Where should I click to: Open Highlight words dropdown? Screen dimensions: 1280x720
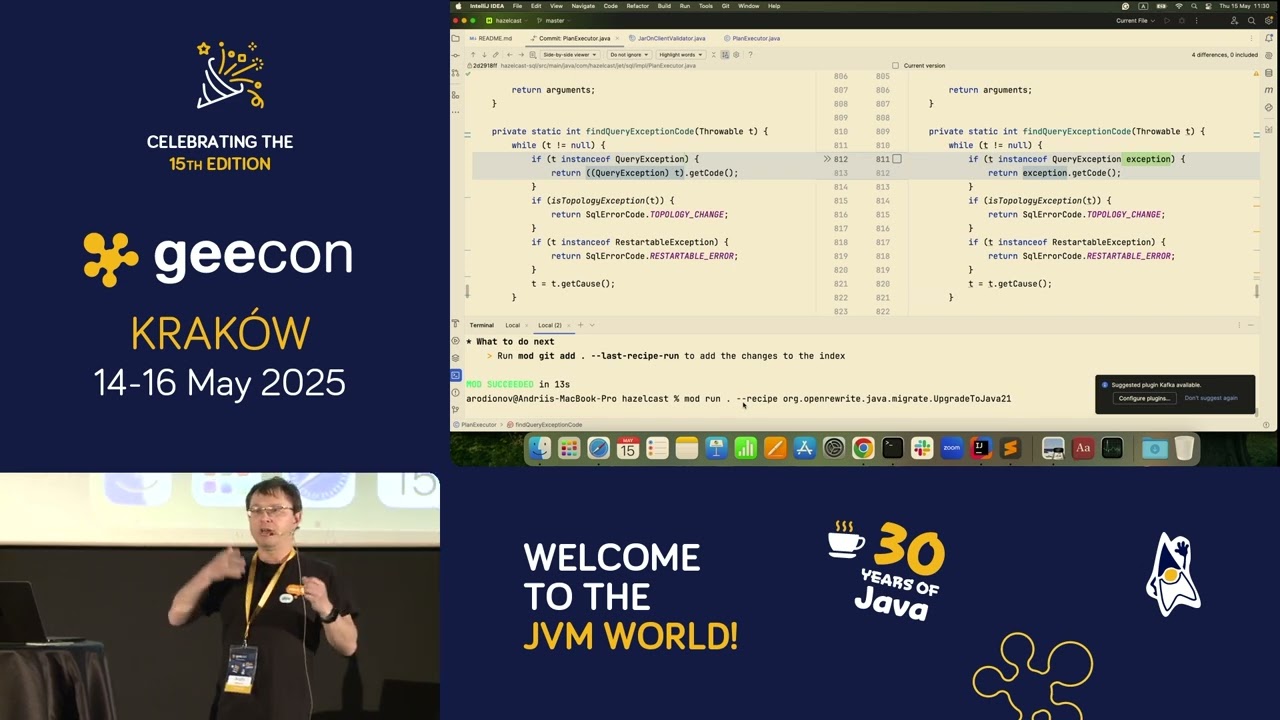(x=680, y=55)
